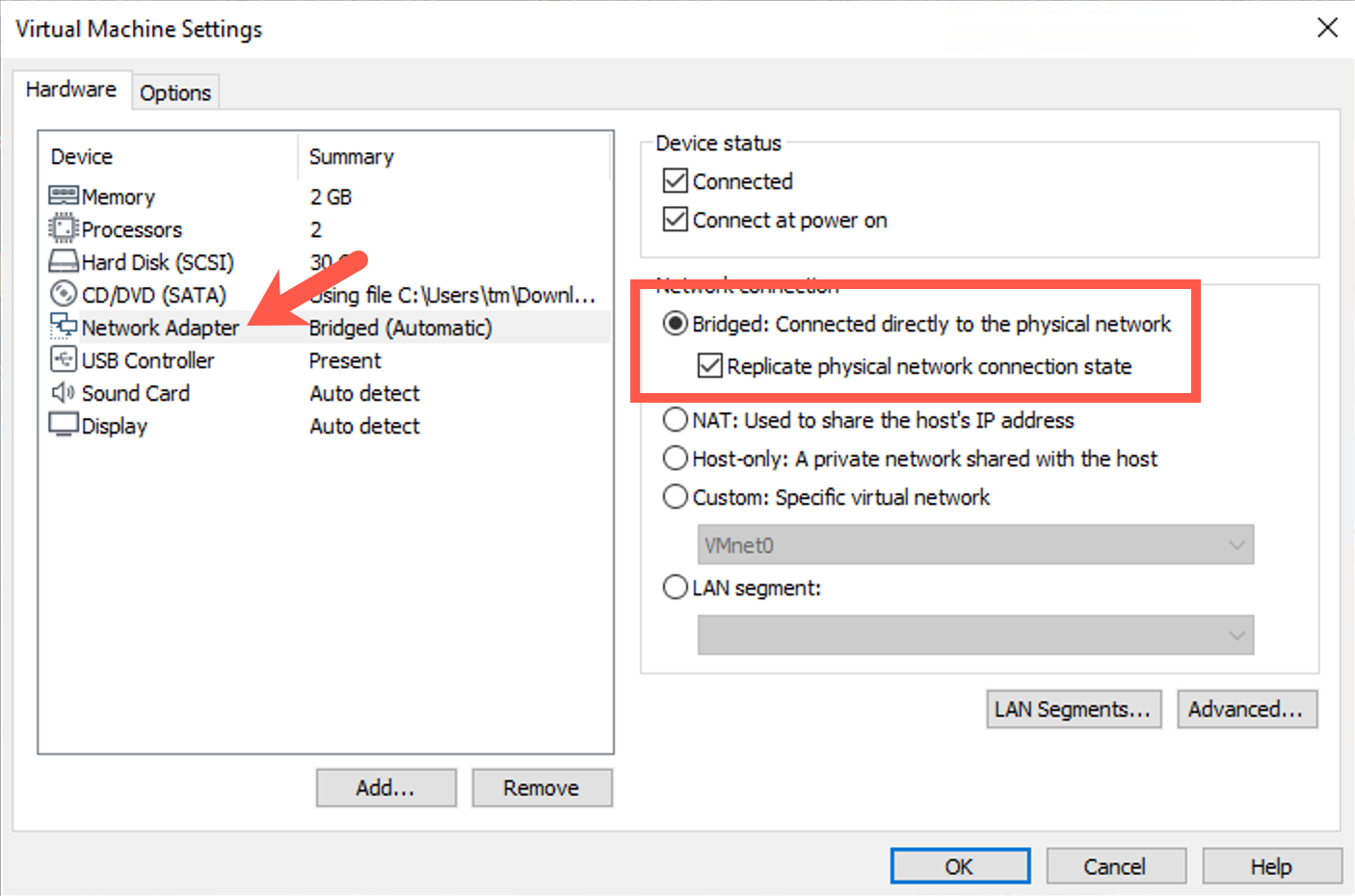Select the USB Controller icon
This screenshot has height=896, width=1355.
pos(62,359)
